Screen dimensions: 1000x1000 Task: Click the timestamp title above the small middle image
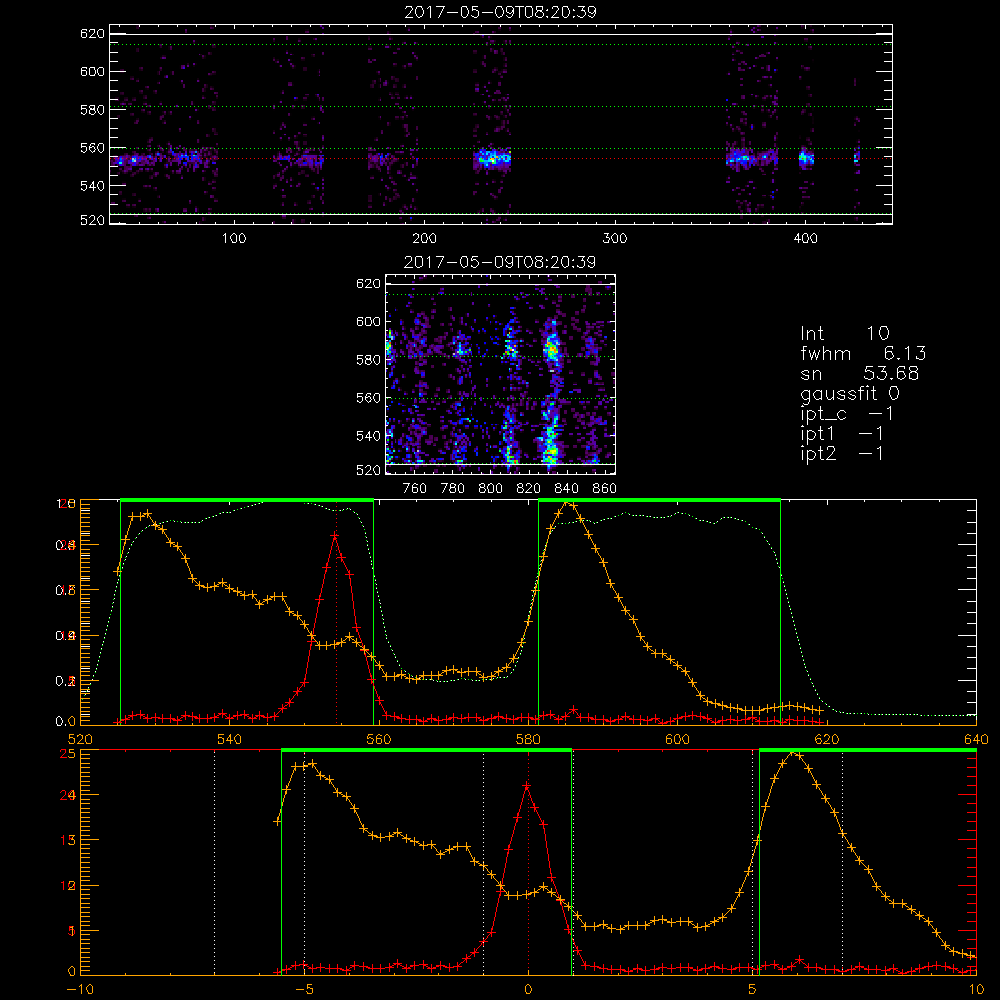click(500, 262)
